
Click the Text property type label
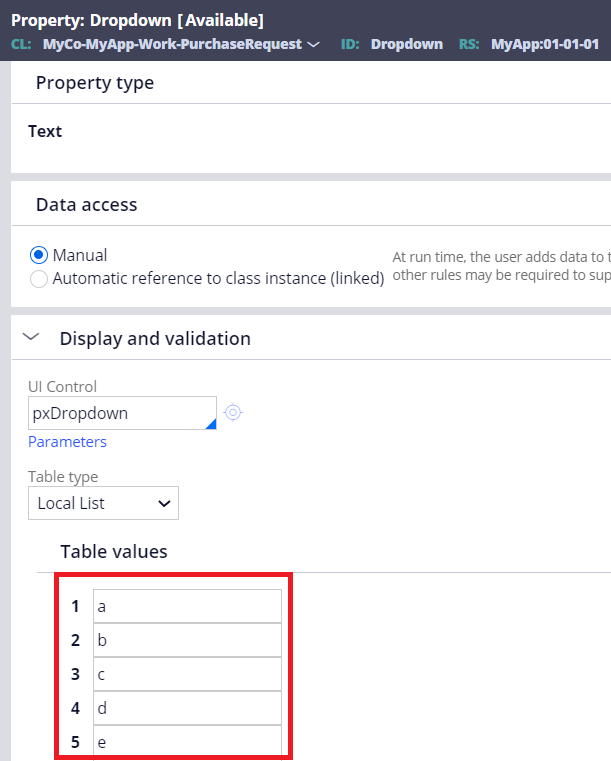pyautogui.click(x=45, y=132)
